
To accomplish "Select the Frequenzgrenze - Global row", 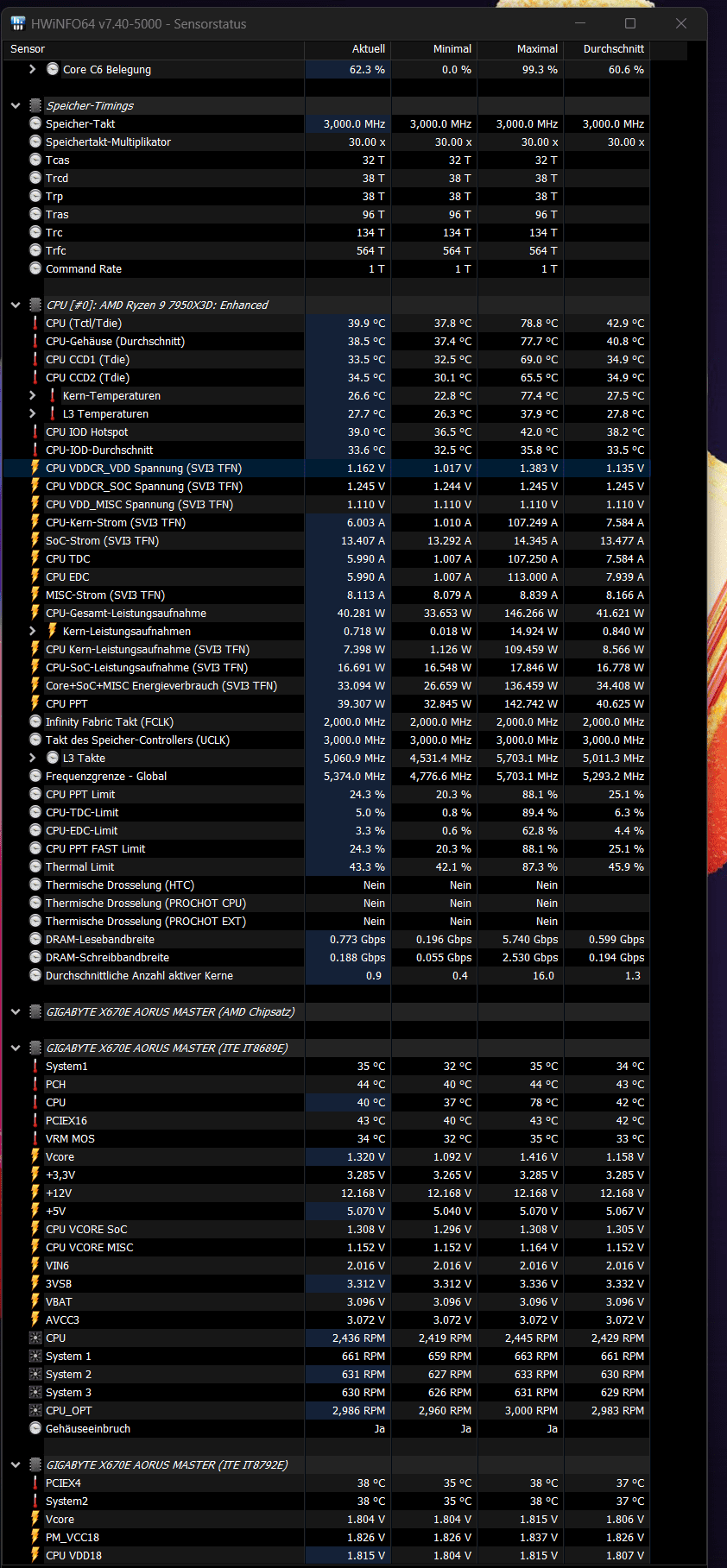I will (x=326, y=776).
